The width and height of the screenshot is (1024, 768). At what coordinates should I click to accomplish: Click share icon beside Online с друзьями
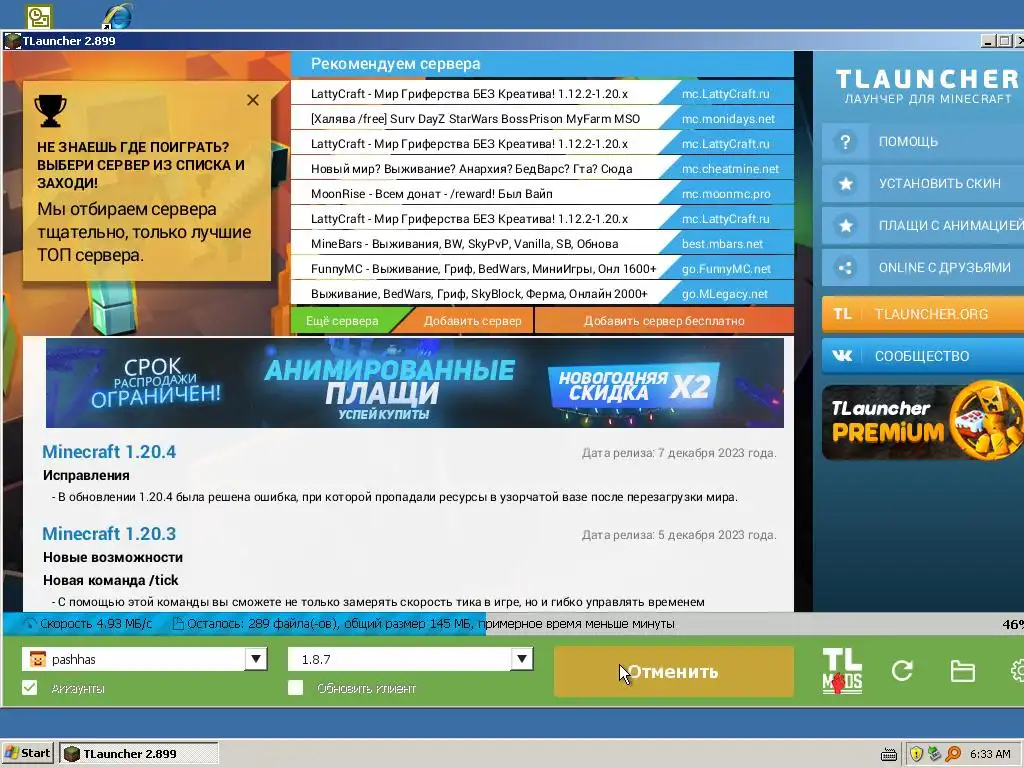845,268
